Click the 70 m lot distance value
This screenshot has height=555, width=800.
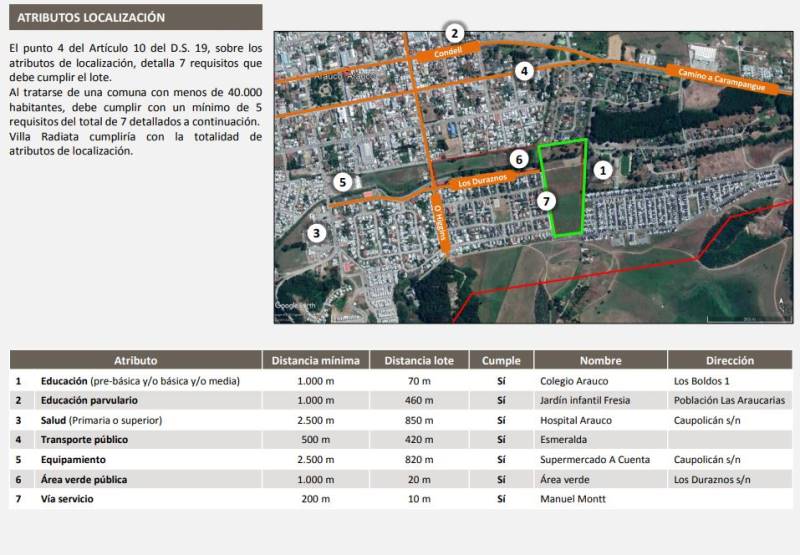419,381
